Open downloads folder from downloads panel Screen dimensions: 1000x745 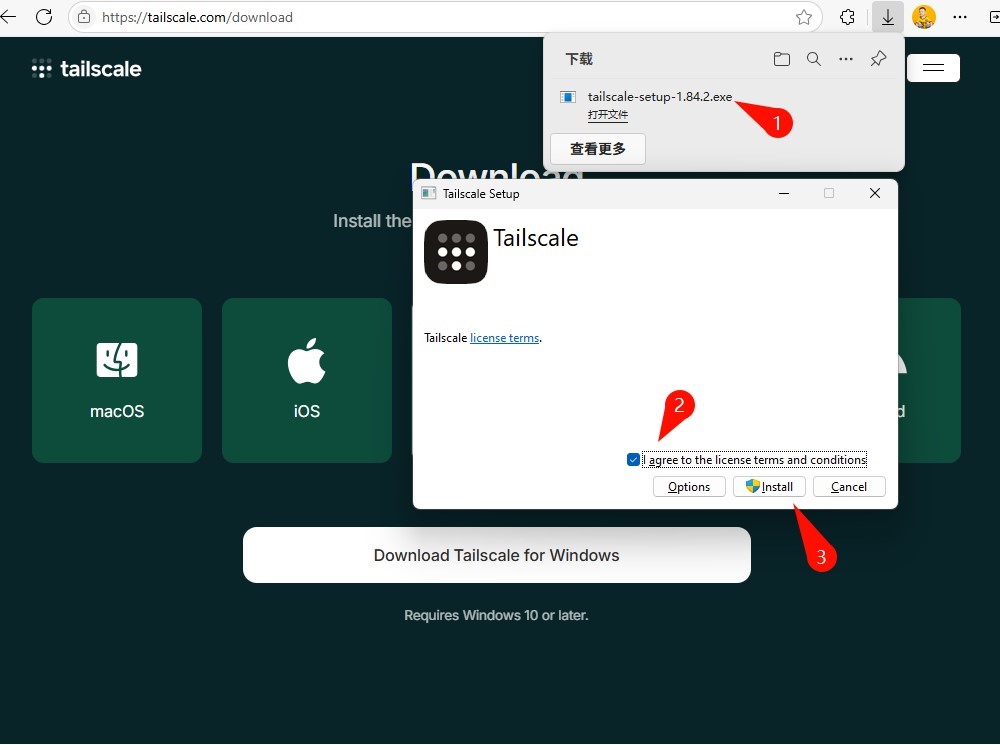(781, 59)
